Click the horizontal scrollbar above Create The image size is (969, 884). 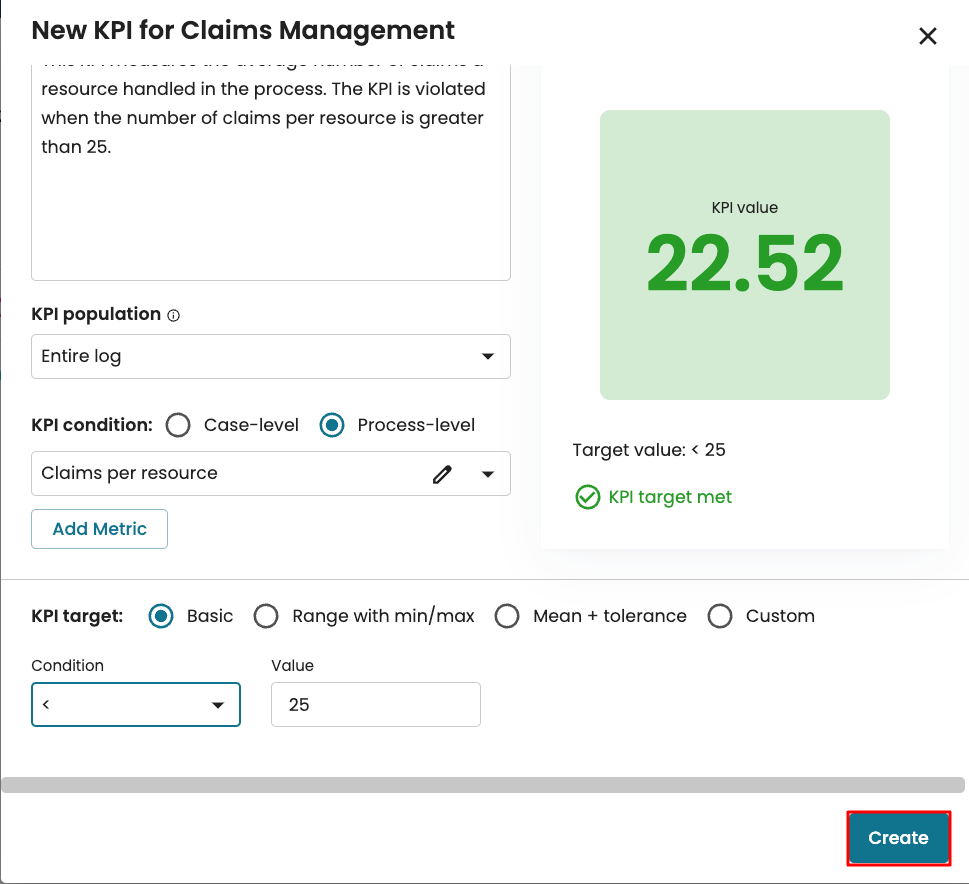pos(483,786)
